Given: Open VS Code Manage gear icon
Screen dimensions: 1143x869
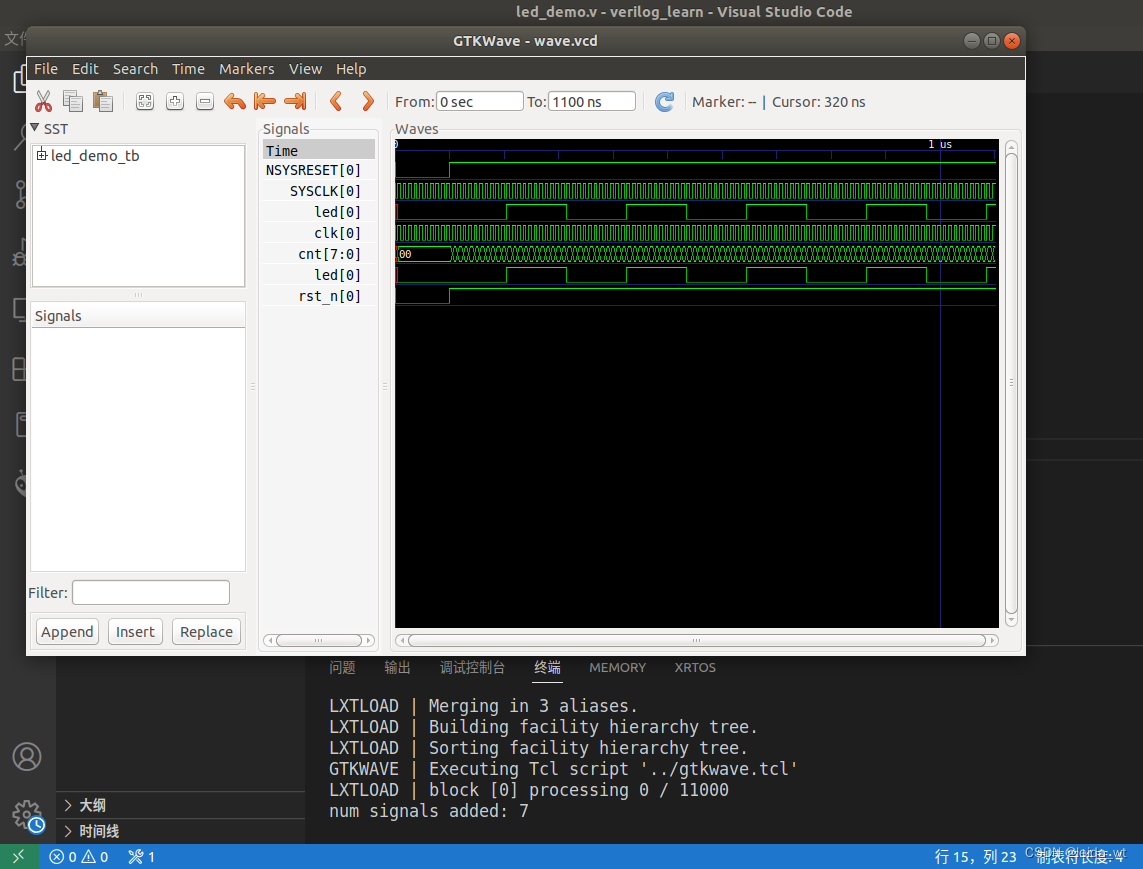Looking at the screenshot, I should (27, 815).
